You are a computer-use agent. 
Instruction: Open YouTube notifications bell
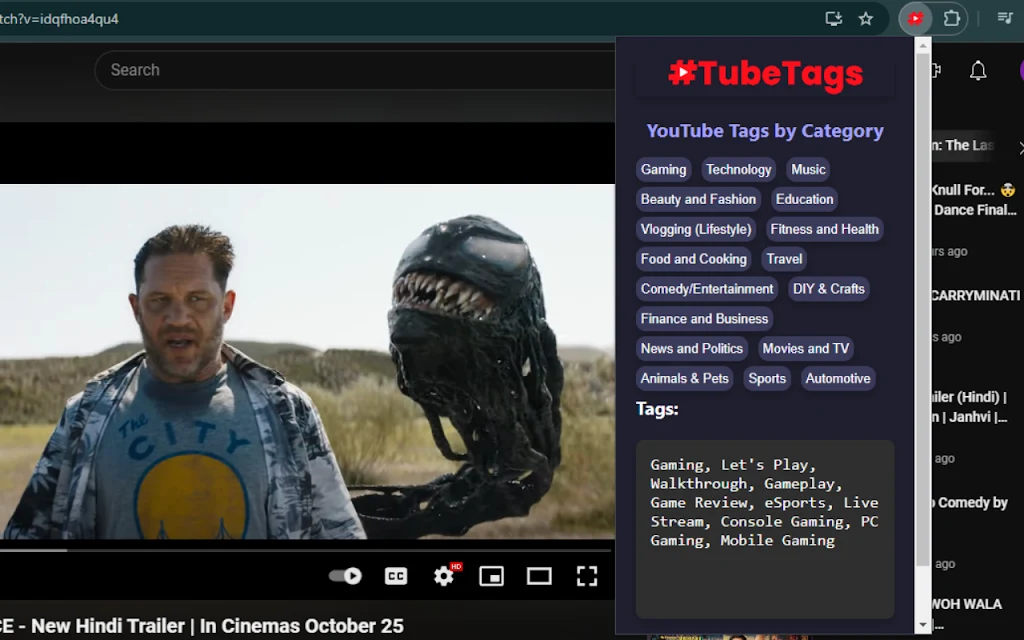[978, 71]
